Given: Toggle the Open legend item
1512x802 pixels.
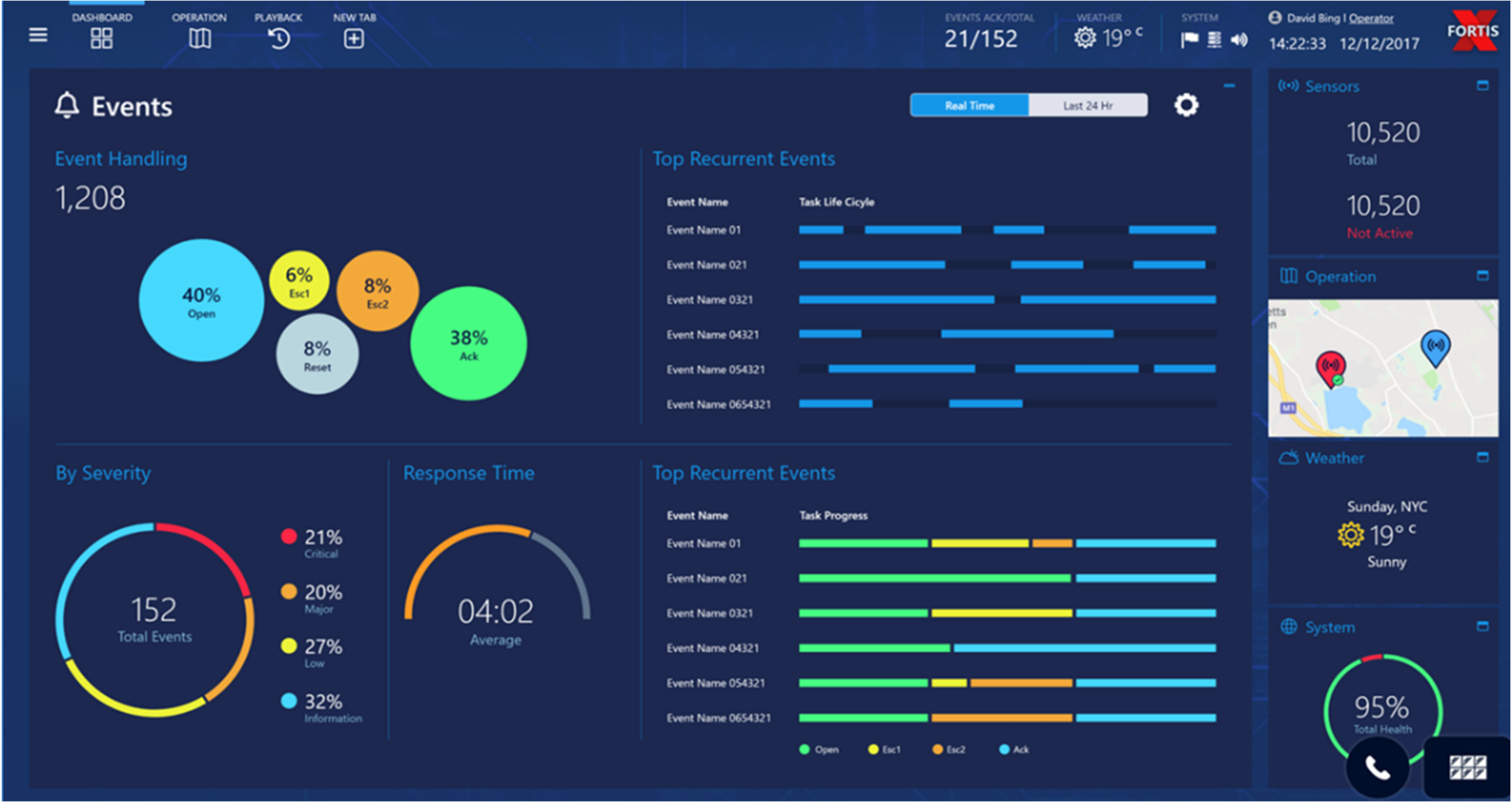Looking at the screenshot, I should pyautogui.click(x=819, y=750).
